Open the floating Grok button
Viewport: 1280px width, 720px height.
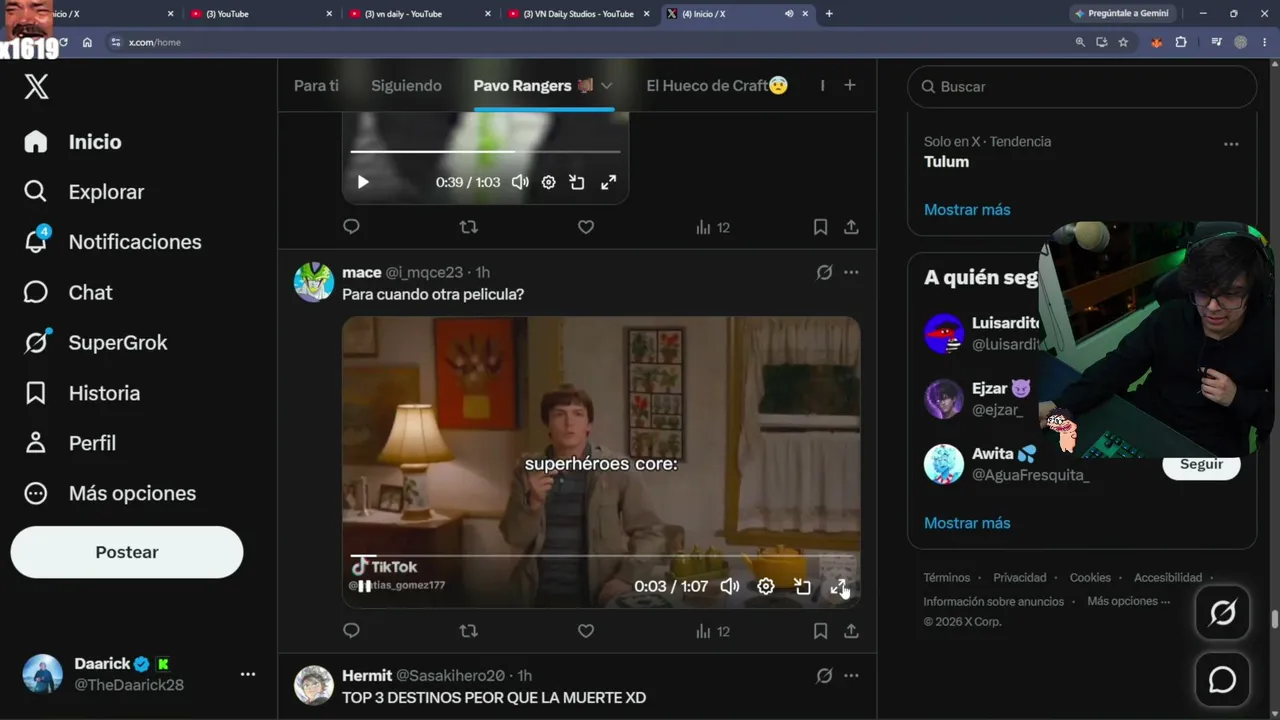[x=1223, y=612]
